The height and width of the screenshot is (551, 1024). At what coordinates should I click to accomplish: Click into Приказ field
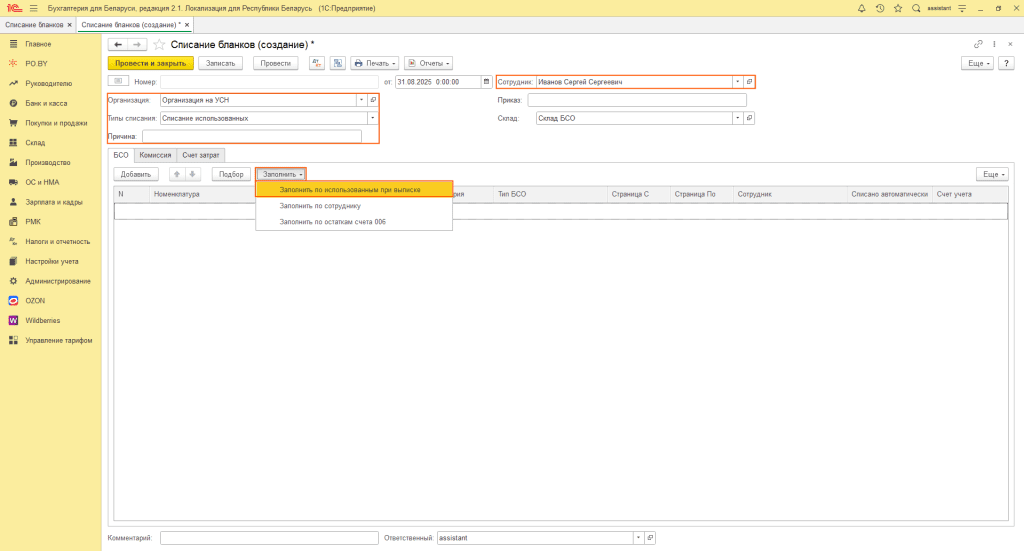coord(637,100)
